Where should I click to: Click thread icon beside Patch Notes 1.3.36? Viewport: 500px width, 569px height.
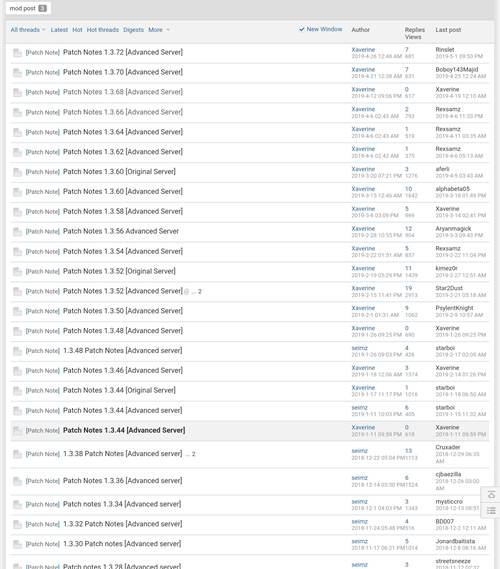[17, 482]
